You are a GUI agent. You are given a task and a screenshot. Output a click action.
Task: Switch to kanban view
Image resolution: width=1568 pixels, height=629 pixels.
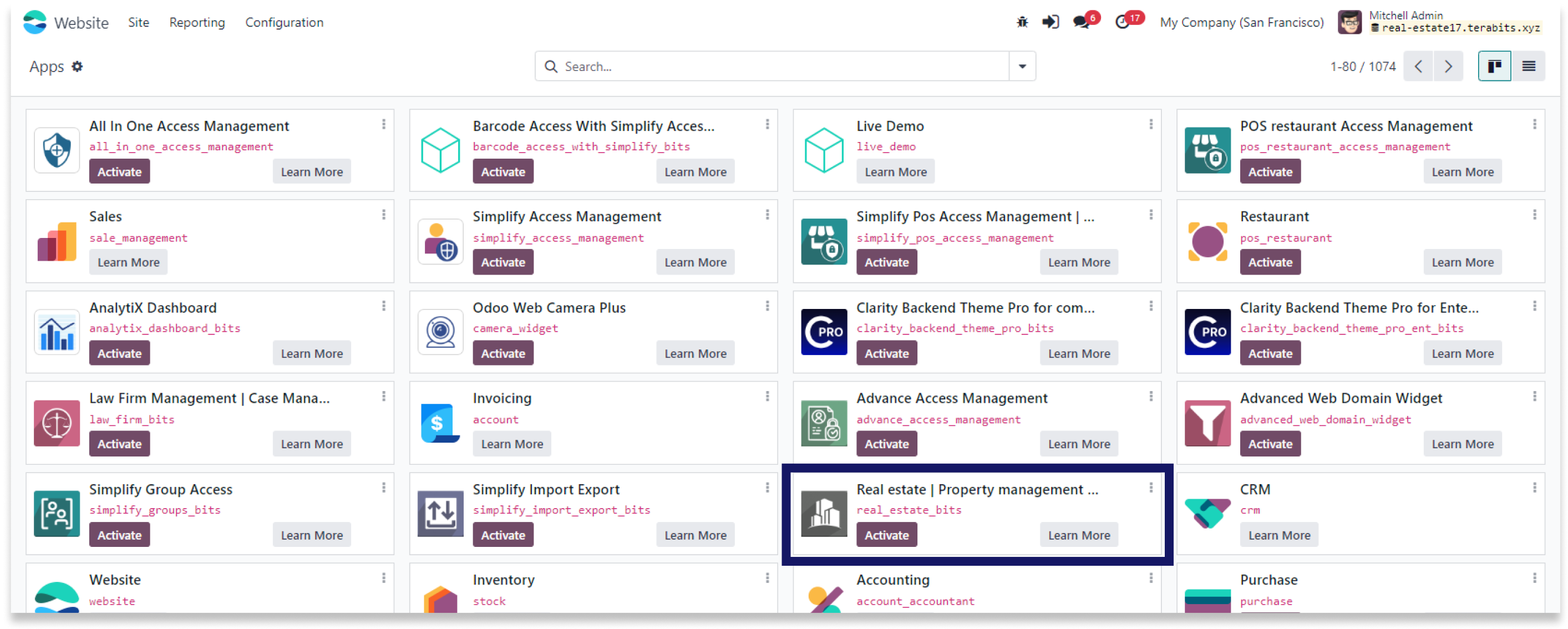click(1494, 67)
